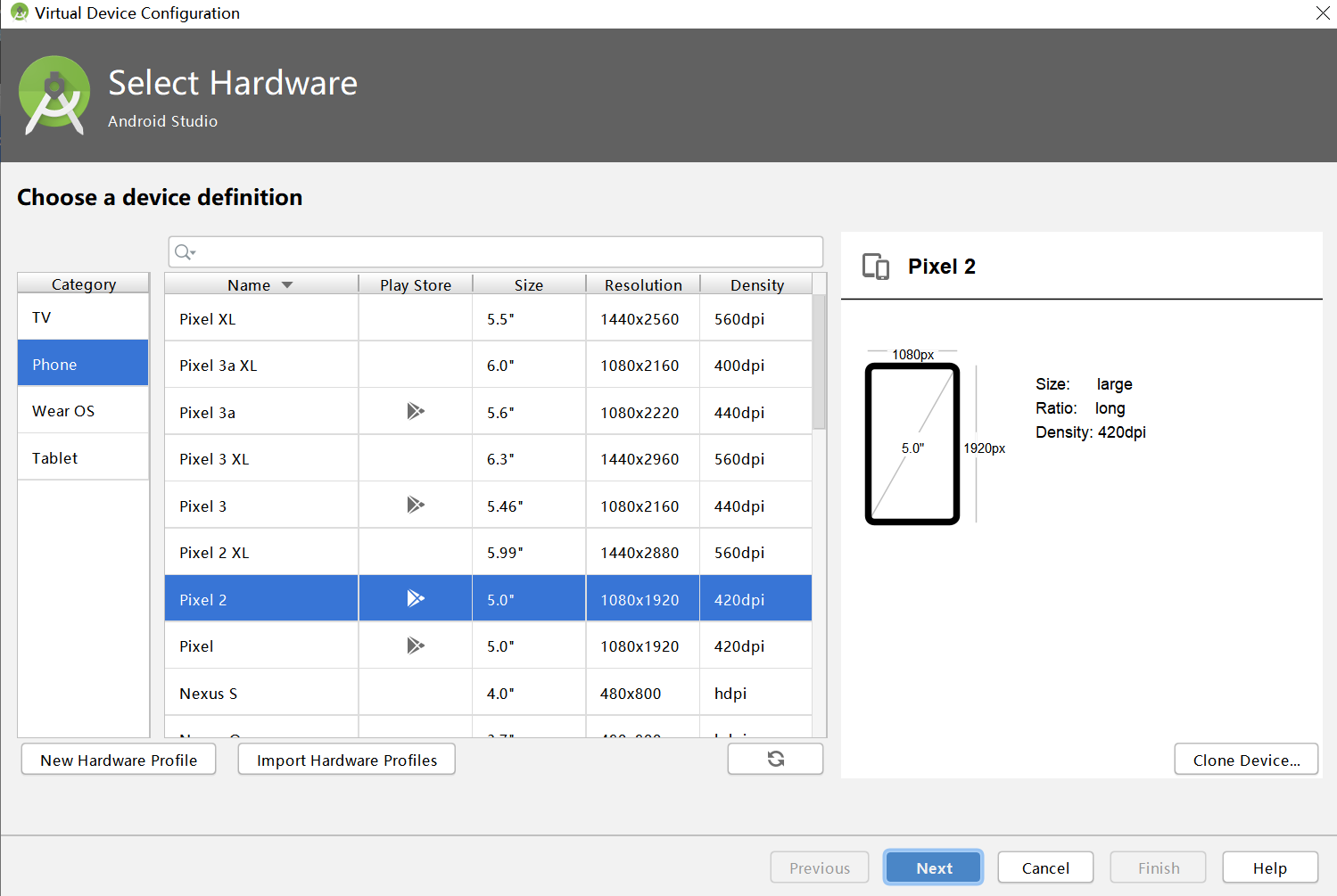Click the search magnifier icon in search box

point(184,252)
